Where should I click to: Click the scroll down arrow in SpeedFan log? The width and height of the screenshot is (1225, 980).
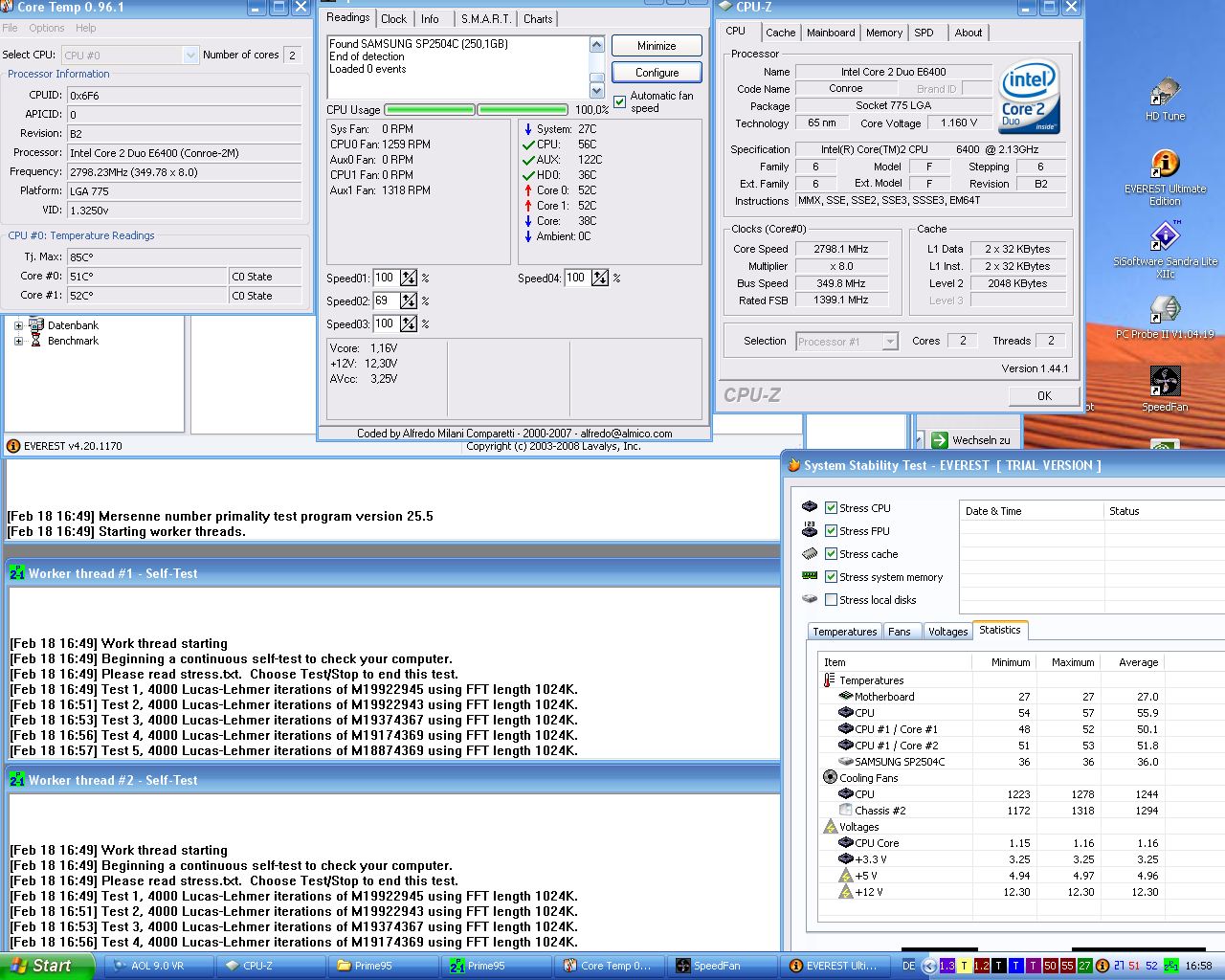597,90
